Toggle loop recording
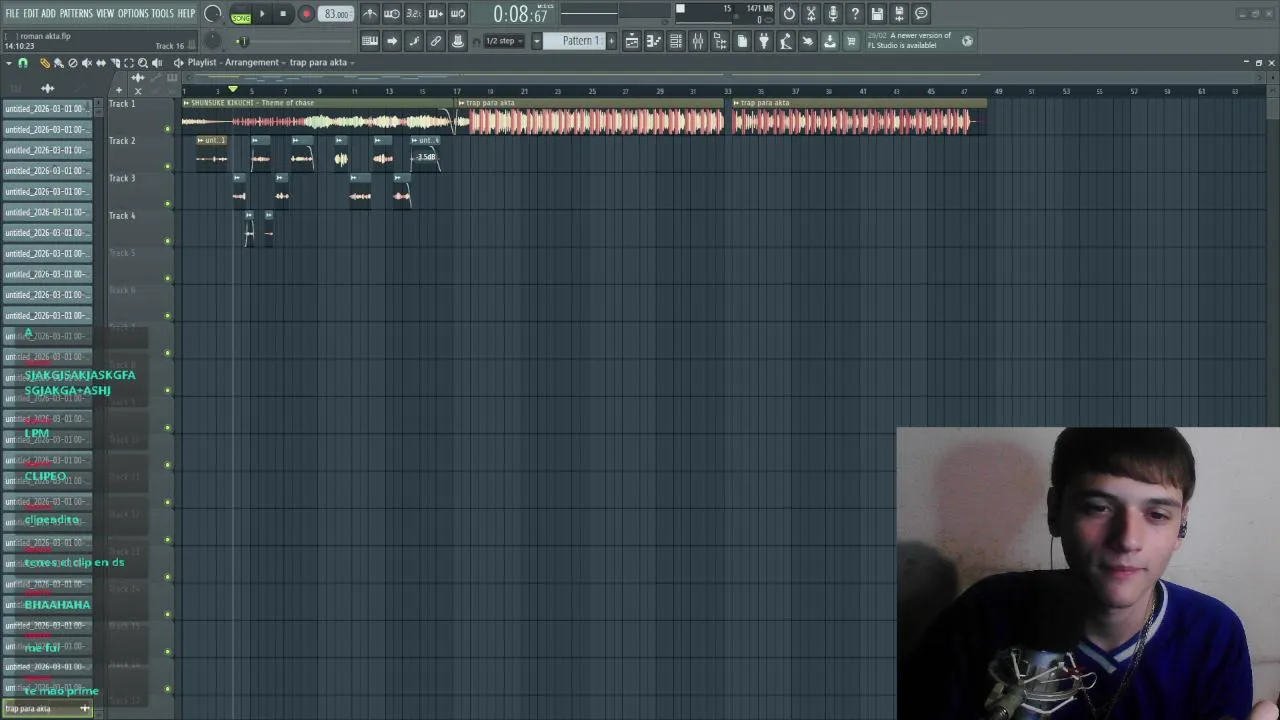The width and height of the screenshot is (1280, 720). pyautogui.click(x=458, y=14)
